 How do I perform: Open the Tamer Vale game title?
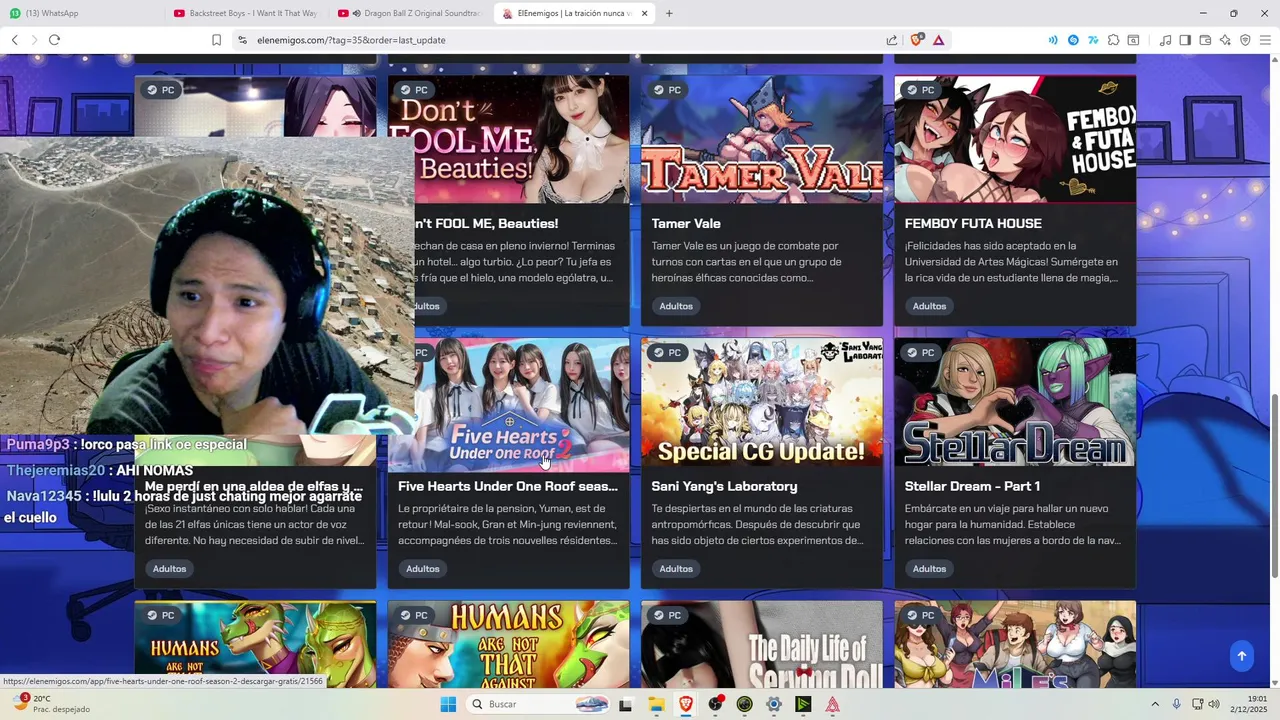click(x=686, y=223)
